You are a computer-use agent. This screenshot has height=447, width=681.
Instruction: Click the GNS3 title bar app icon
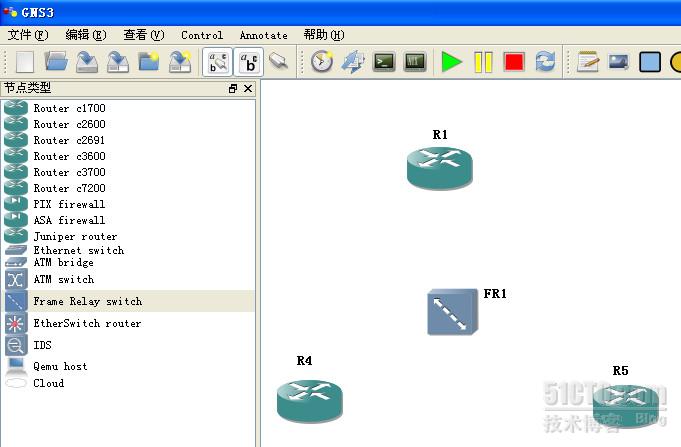point(10,12)
